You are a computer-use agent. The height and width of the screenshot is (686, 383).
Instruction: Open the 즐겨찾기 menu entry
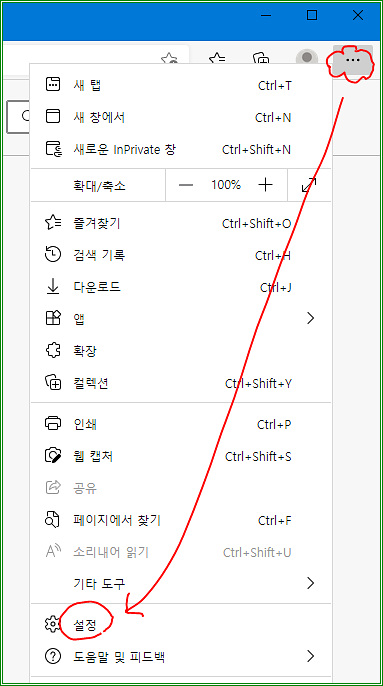tap(180, 224)
